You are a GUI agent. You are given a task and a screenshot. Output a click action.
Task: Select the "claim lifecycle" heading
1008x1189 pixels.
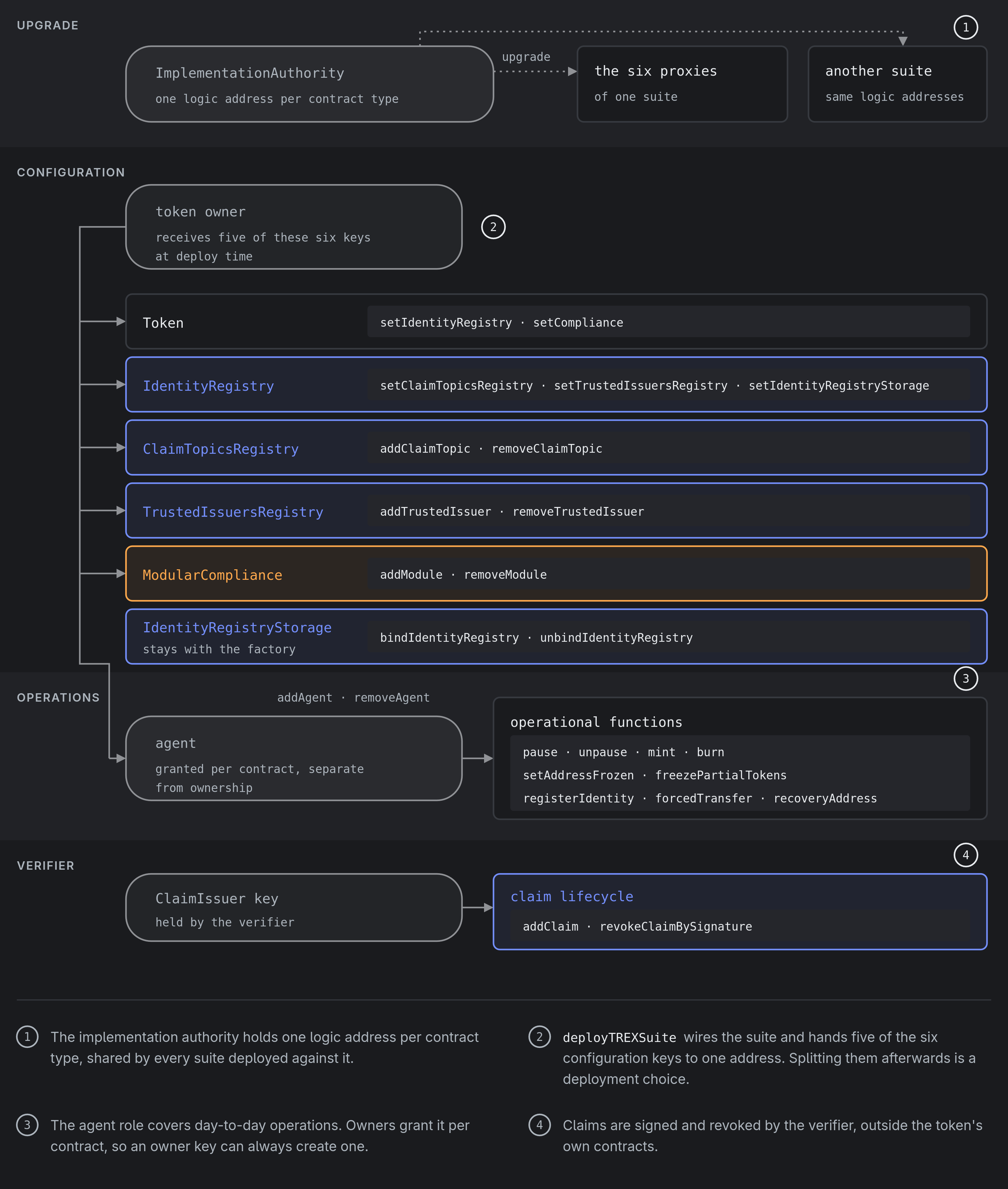coord(572,896)
